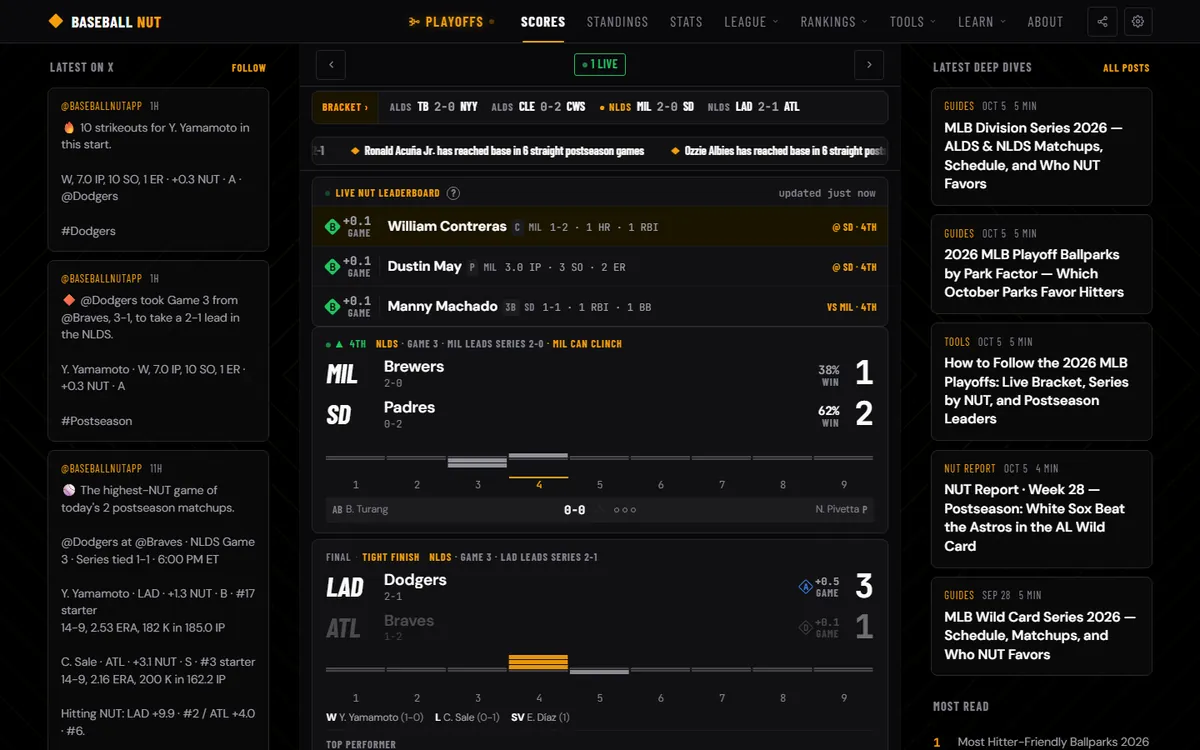Screen dimensions: 1200x750
Task: Open the Stats page
Action: coord(686,22)
